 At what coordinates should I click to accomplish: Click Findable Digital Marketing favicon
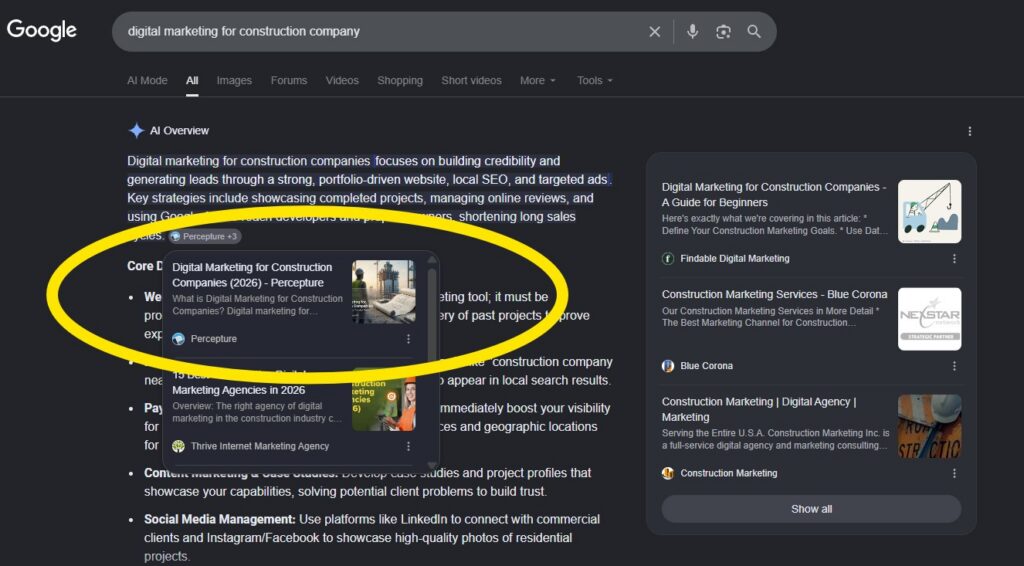pyautogui.click(x=667, y=259)
